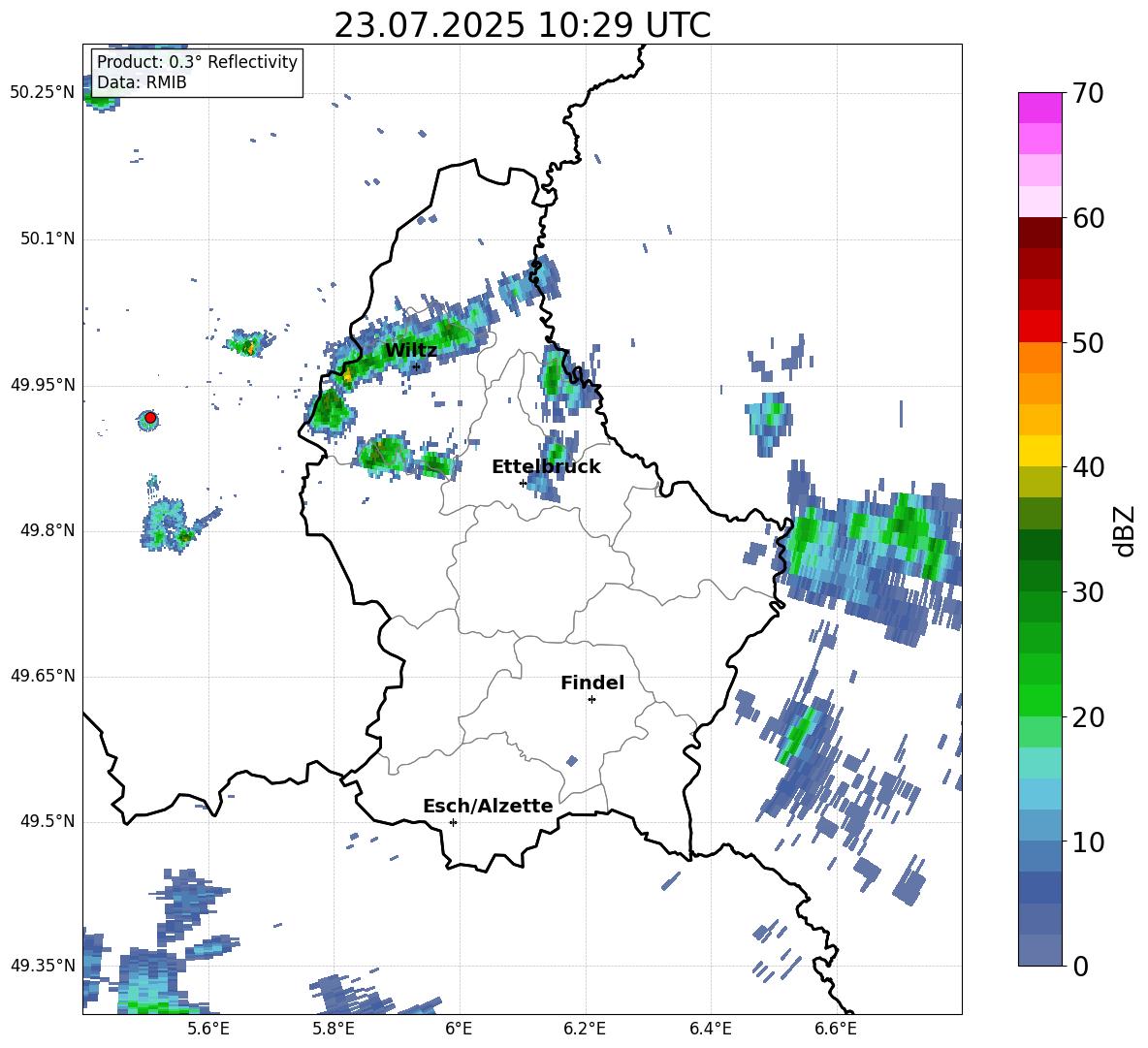This screenshot has height=1048, width=1148.
Task: Click the 50 tick on colorbar
Action: point(1088,343)
